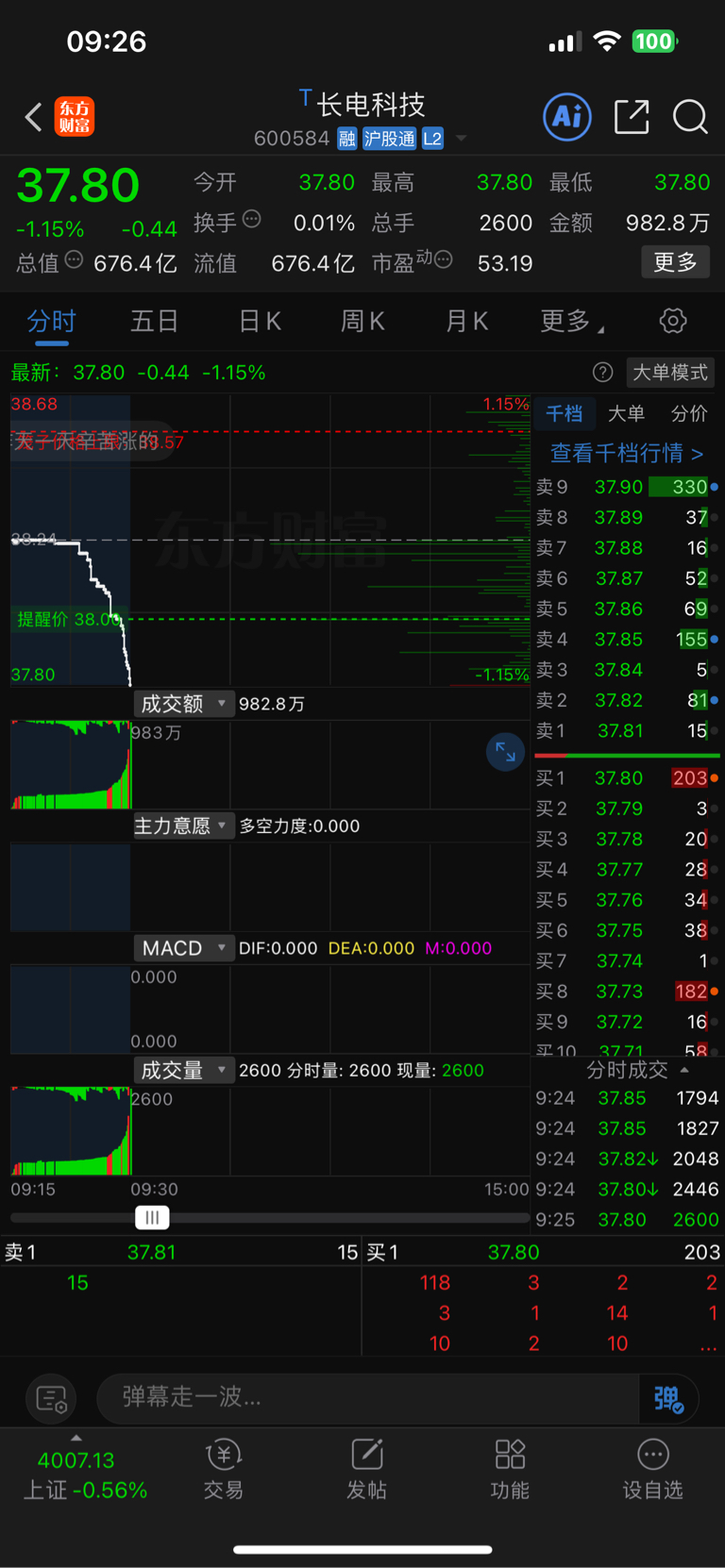Tap the 买3 row at 37.78
Screen dimensions: 725x1568
(x=627, y=839)
